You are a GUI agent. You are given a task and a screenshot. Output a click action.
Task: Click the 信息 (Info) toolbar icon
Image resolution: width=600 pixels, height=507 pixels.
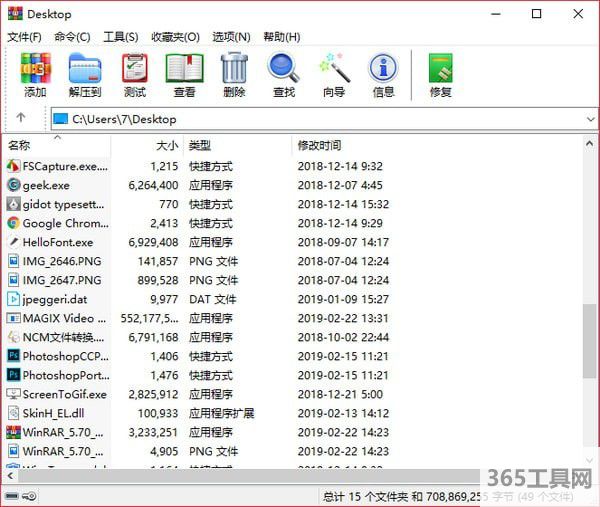click(383, 70)
